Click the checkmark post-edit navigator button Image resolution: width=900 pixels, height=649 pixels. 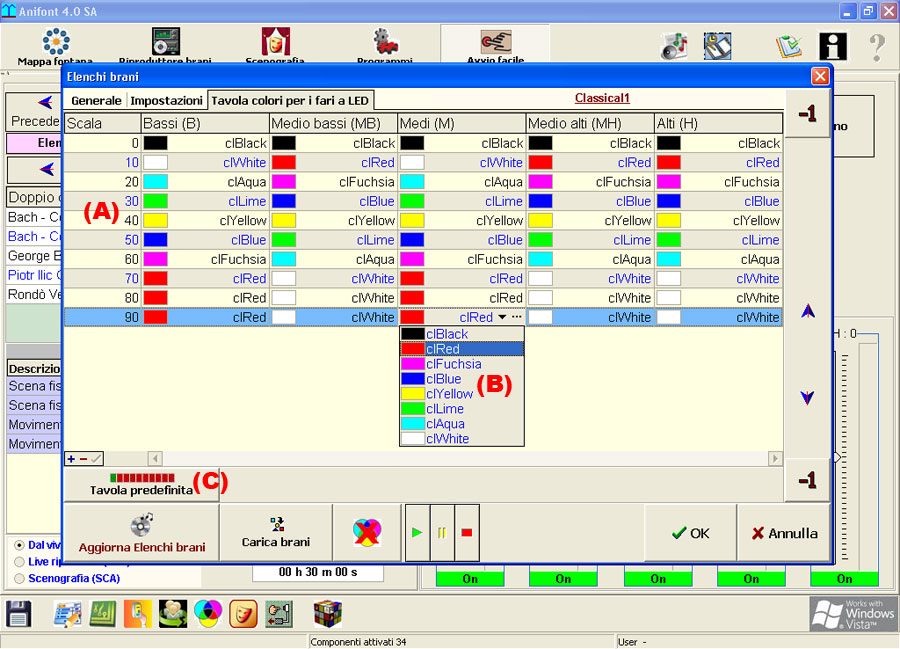coord(96,459)
